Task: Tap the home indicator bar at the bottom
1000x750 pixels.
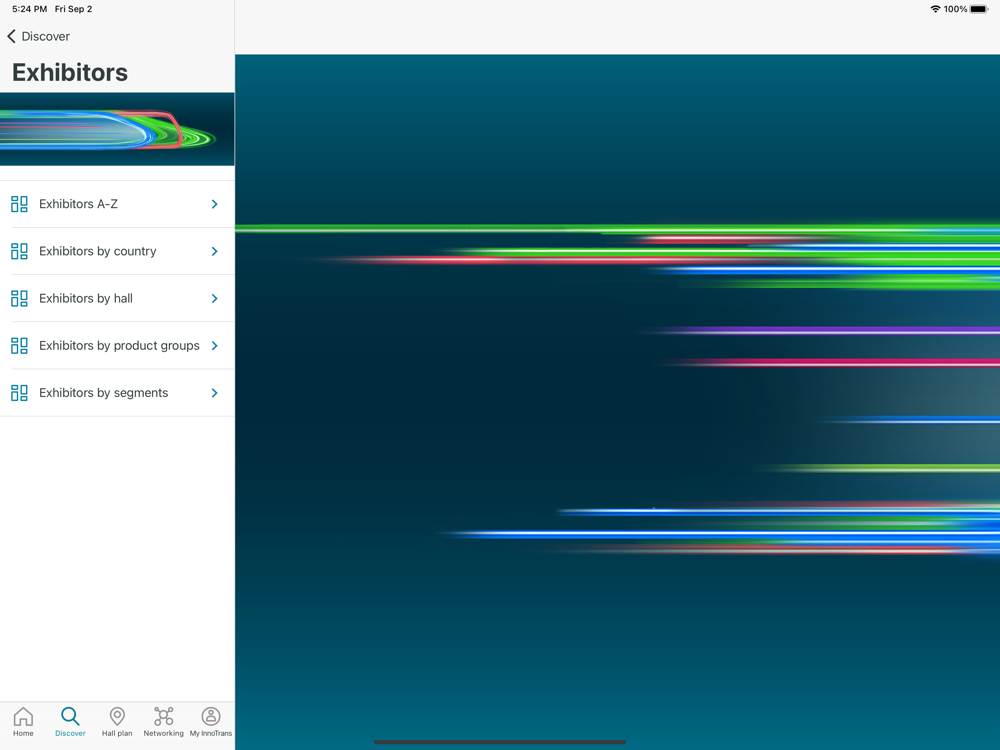Action: point(500,742)
